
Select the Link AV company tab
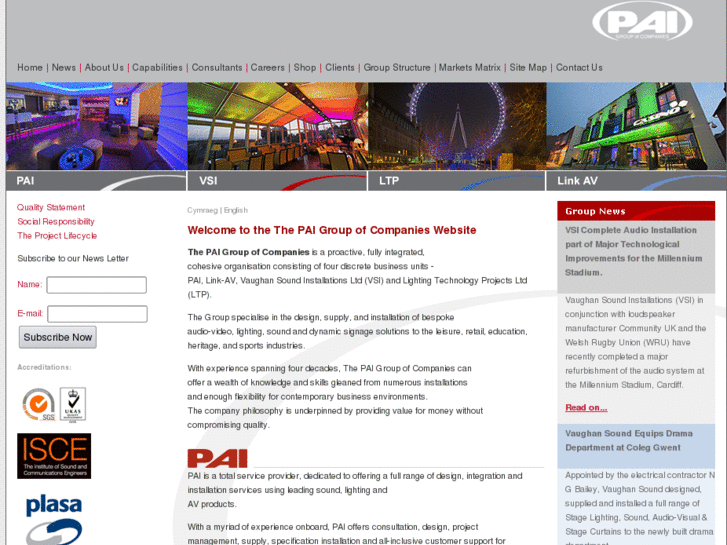coord(637,181)
